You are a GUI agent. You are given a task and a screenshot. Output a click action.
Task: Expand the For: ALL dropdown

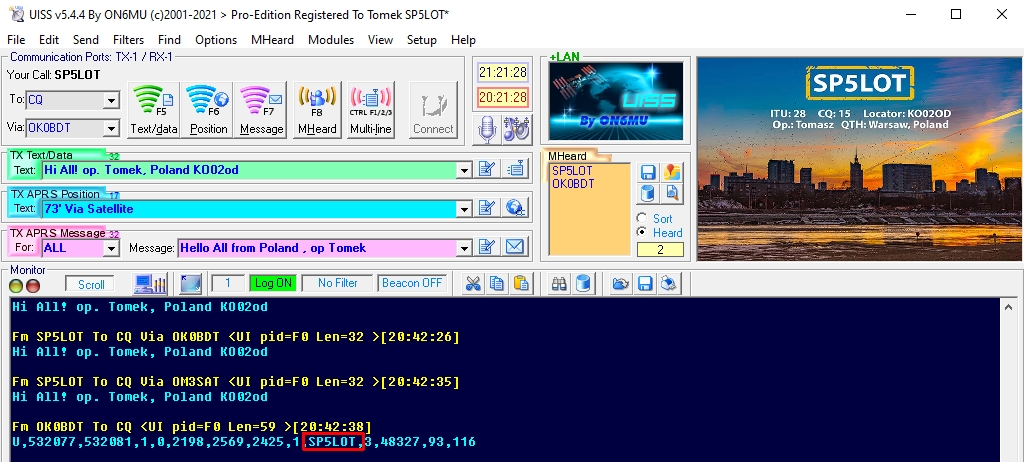(111, 248)
